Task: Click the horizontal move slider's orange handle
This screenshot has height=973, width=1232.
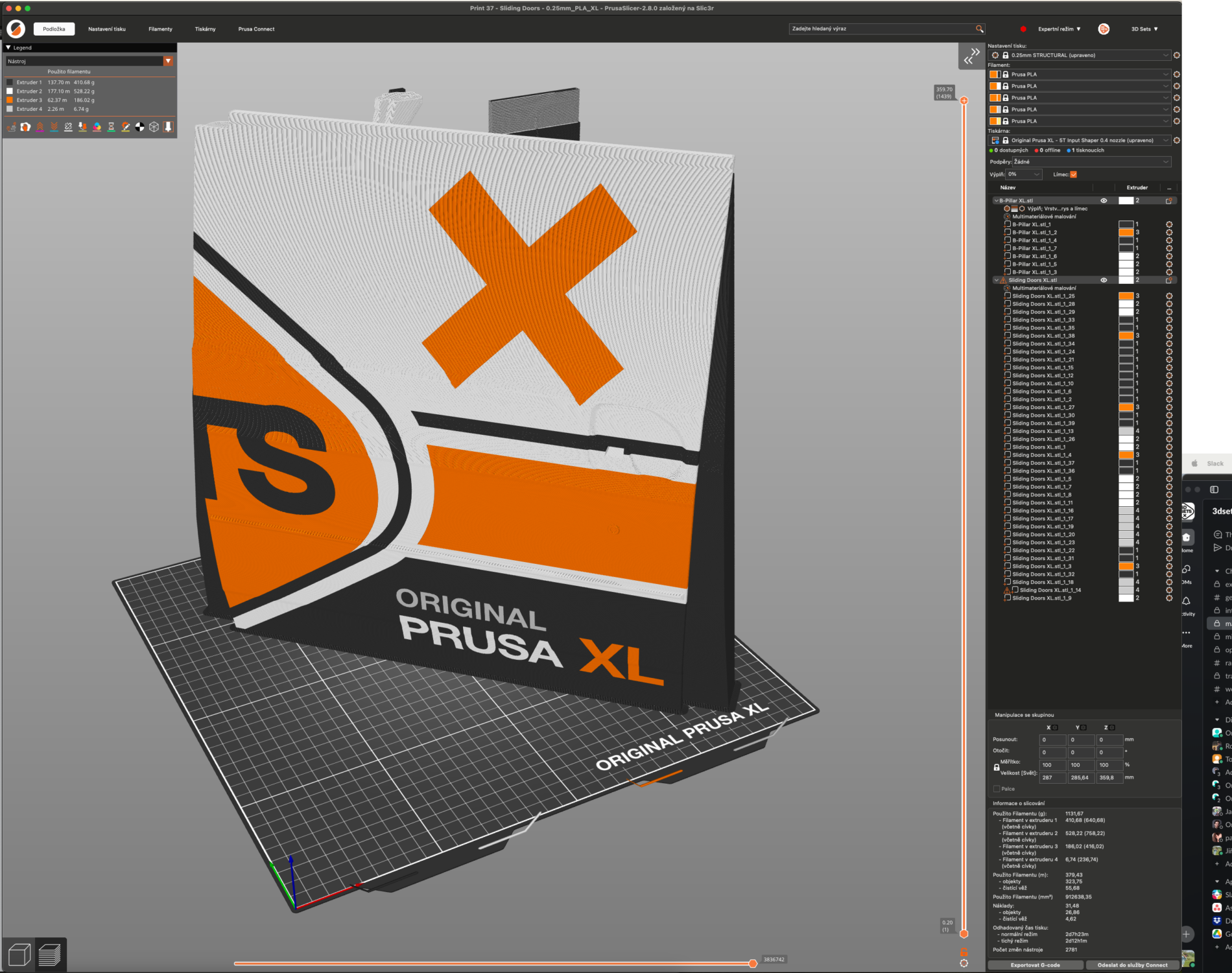Action: click(752, 963)
